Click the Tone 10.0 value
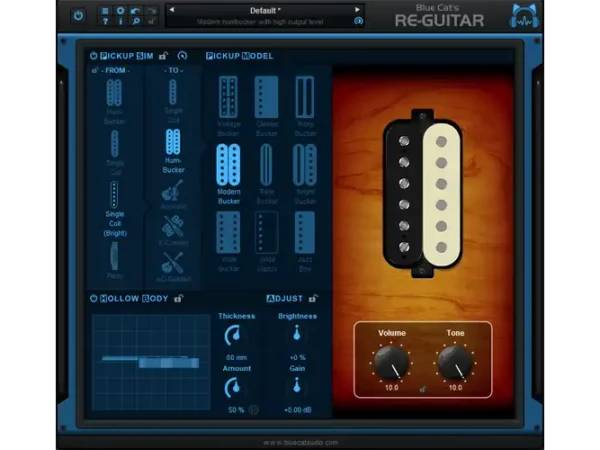This screenshot has height=450, width=600. click(x=455, y=388)
